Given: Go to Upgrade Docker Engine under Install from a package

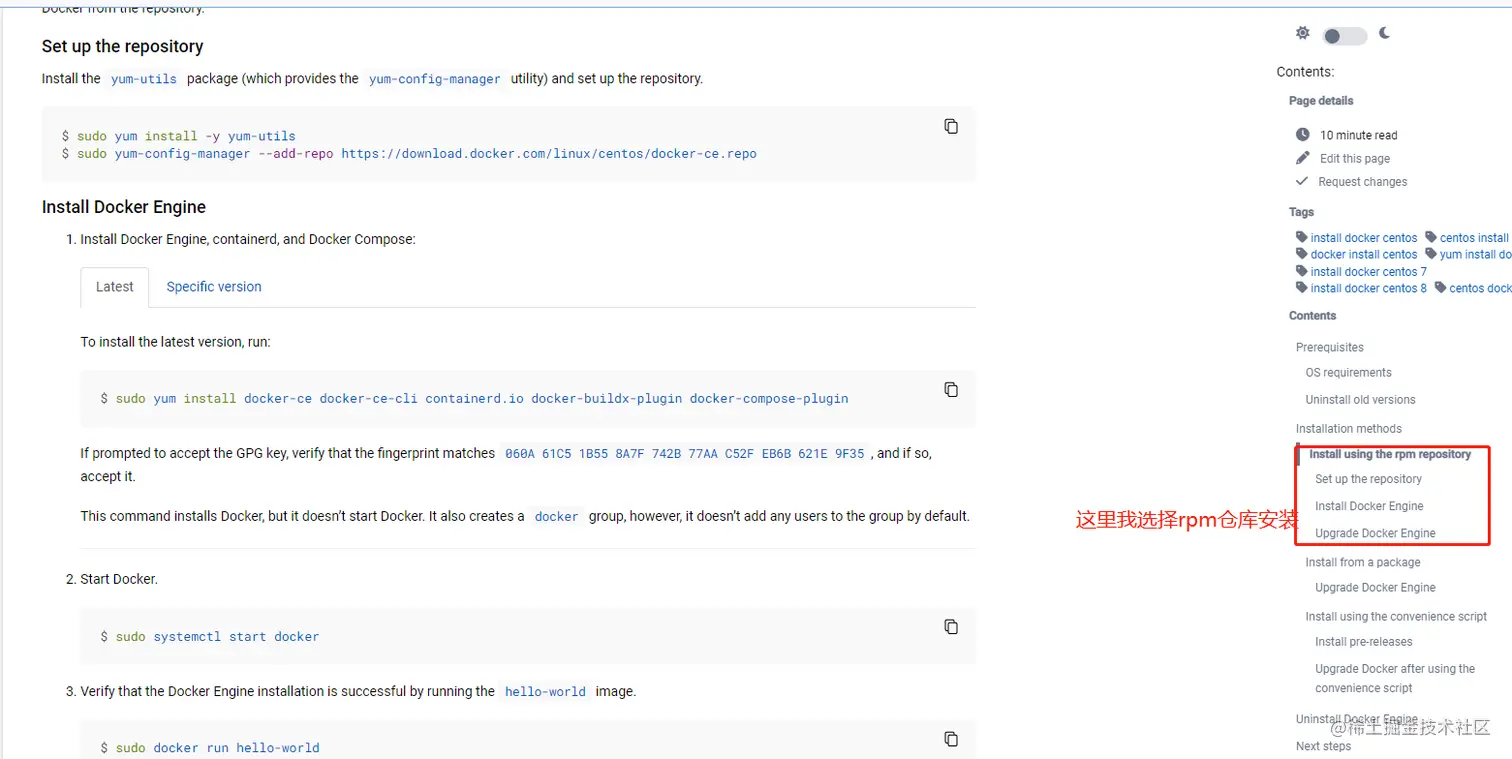Looking at the screenshot, I should [x=1375, y=588].
